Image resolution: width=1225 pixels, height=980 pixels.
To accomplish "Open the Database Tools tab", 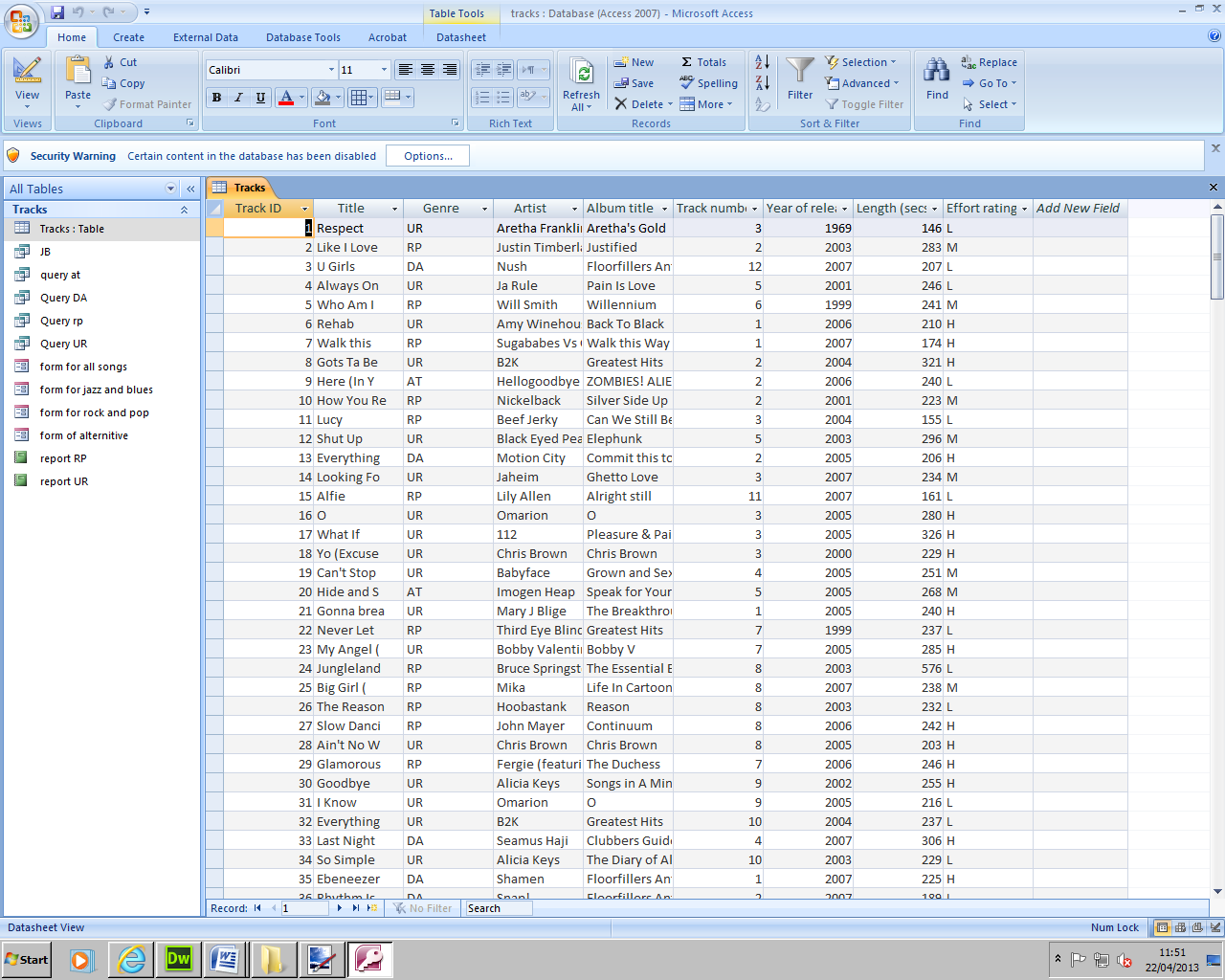I will [302, 37].
